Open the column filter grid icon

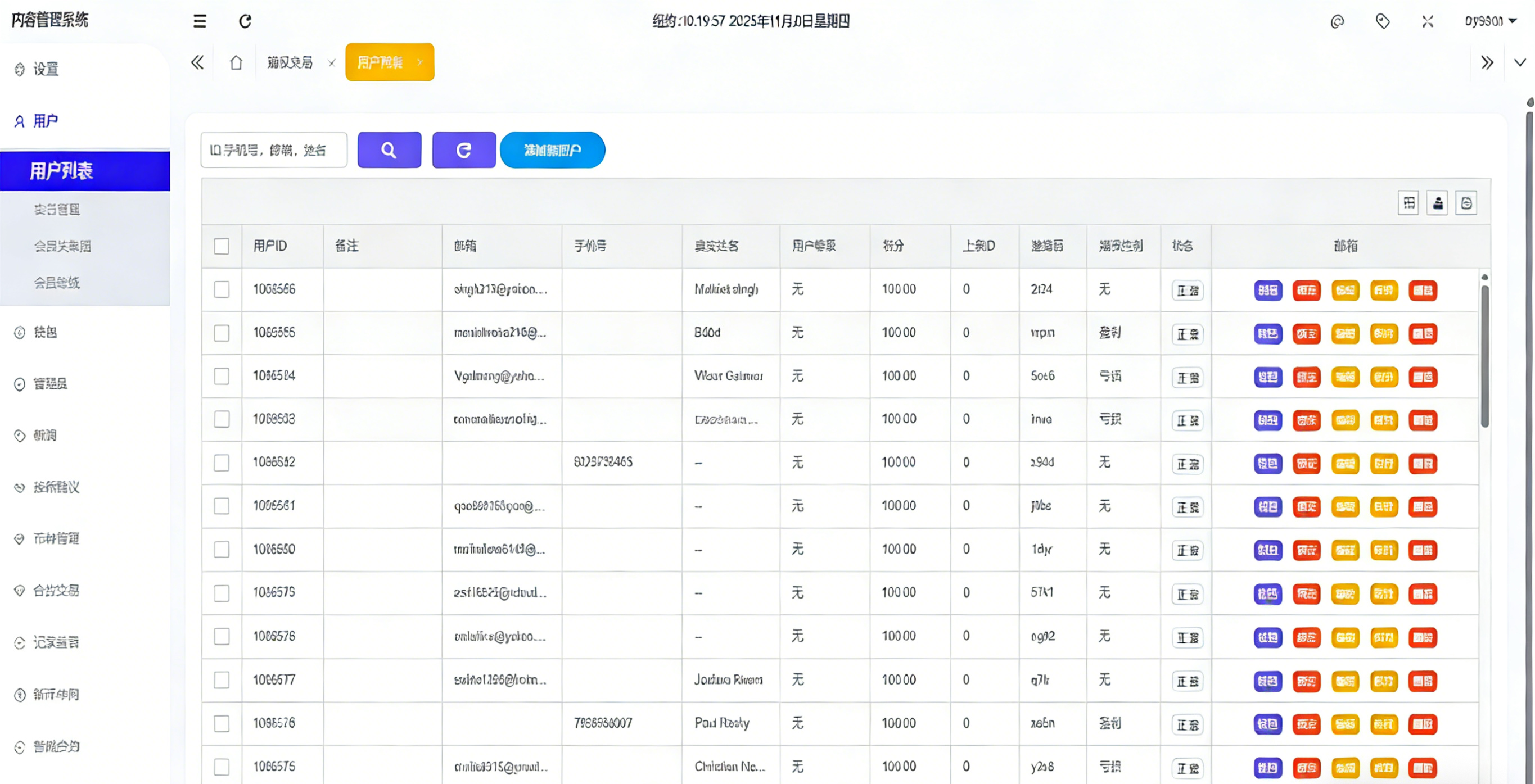(x=1408, y=203)
